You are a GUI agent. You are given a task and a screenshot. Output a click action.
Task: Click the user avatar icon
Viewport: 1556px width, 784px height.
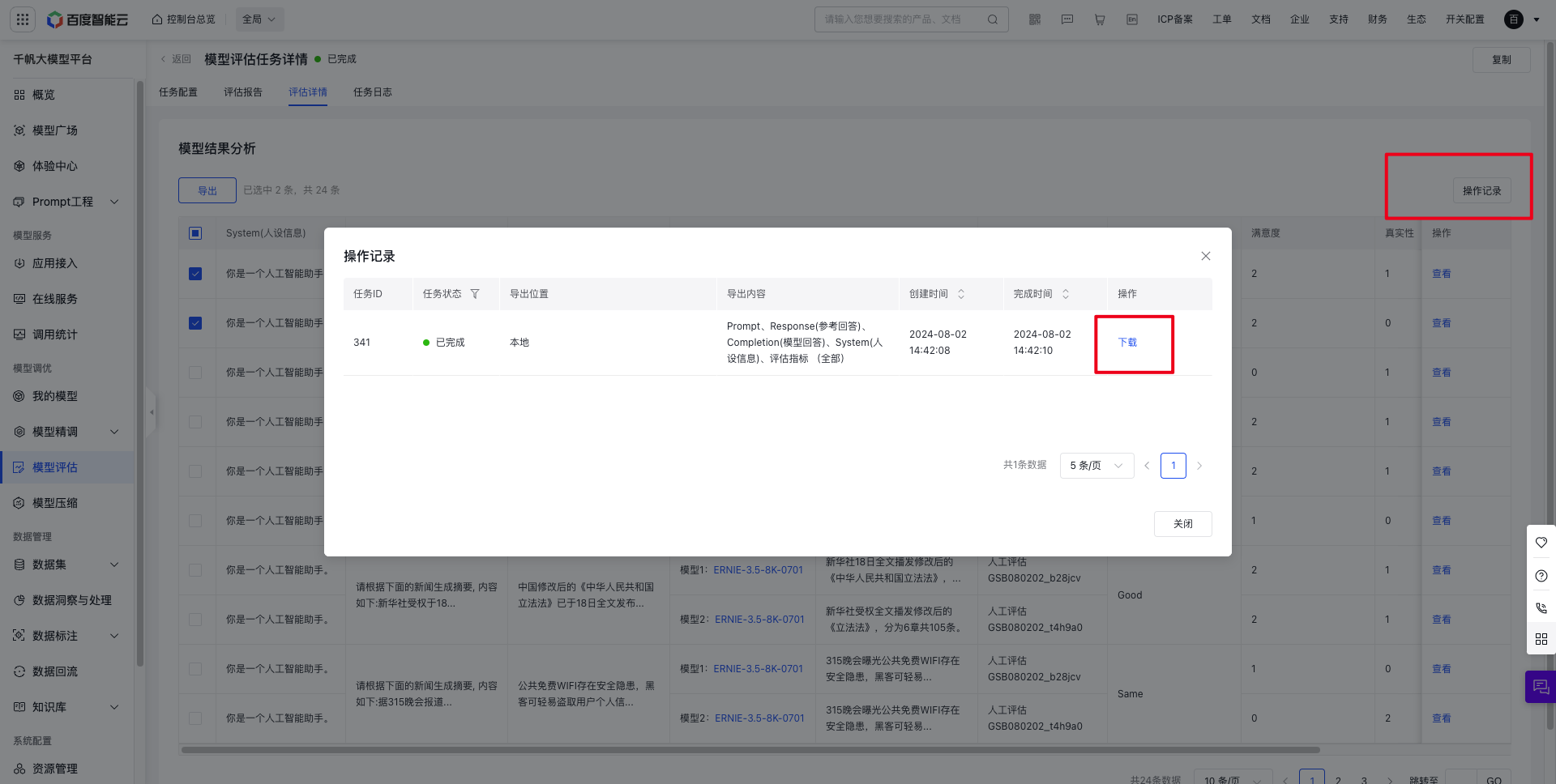(x=1514, y=19)
